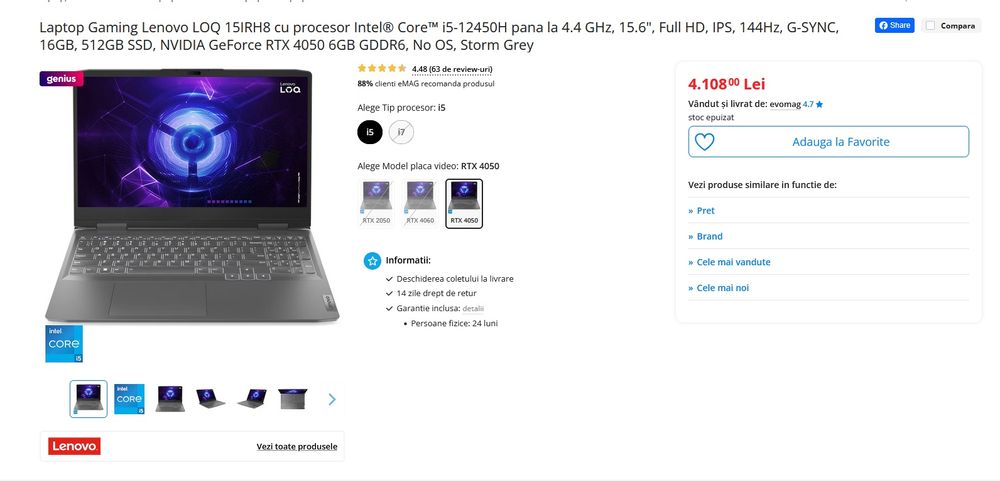1000x481 pixels.
Task: Select the i7 processor option
Action: coord(401,132)
